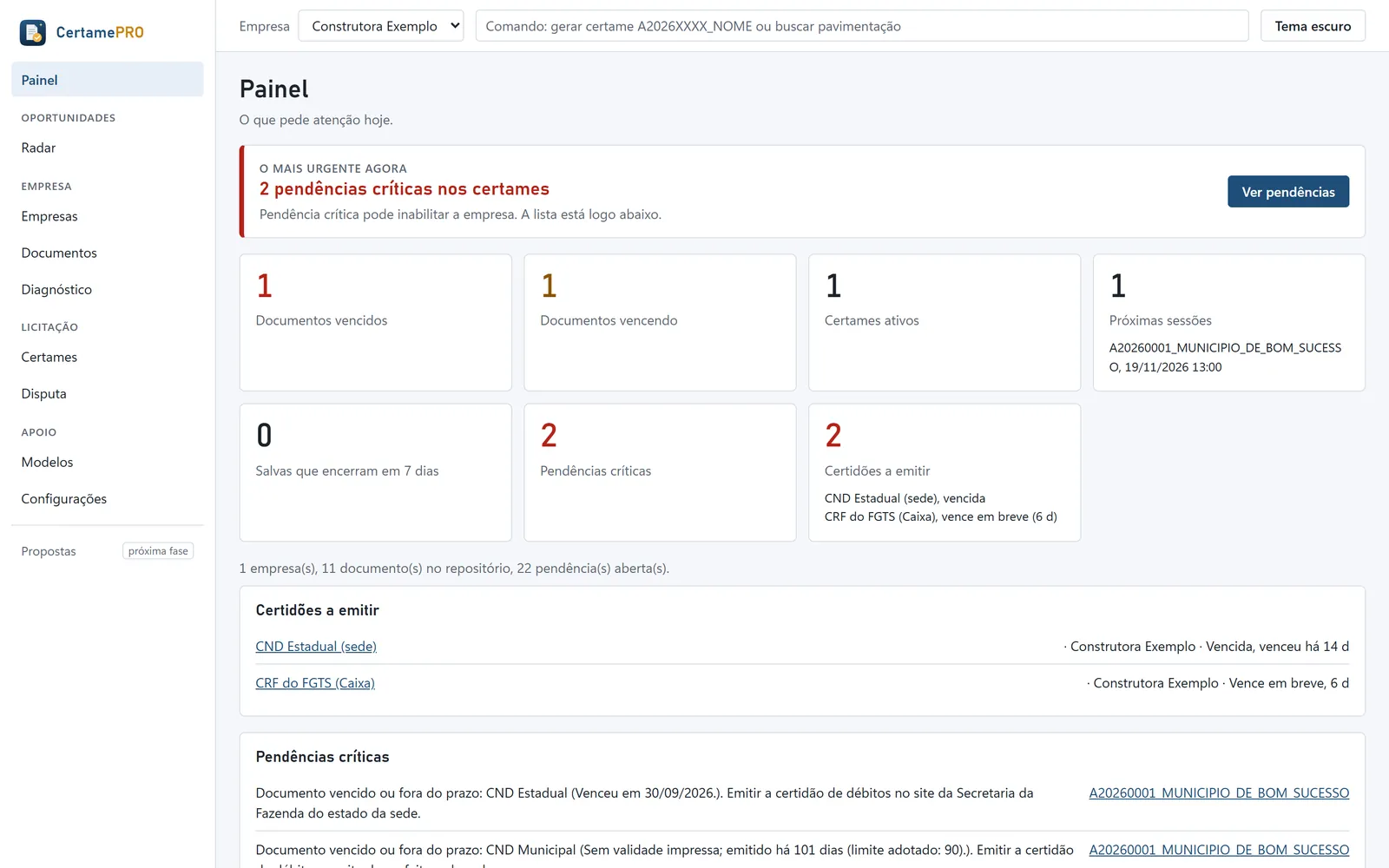Open the Empresa dropdown Construtora Exemplo
The image size is (1389, 868).
[x=381, y=26]
